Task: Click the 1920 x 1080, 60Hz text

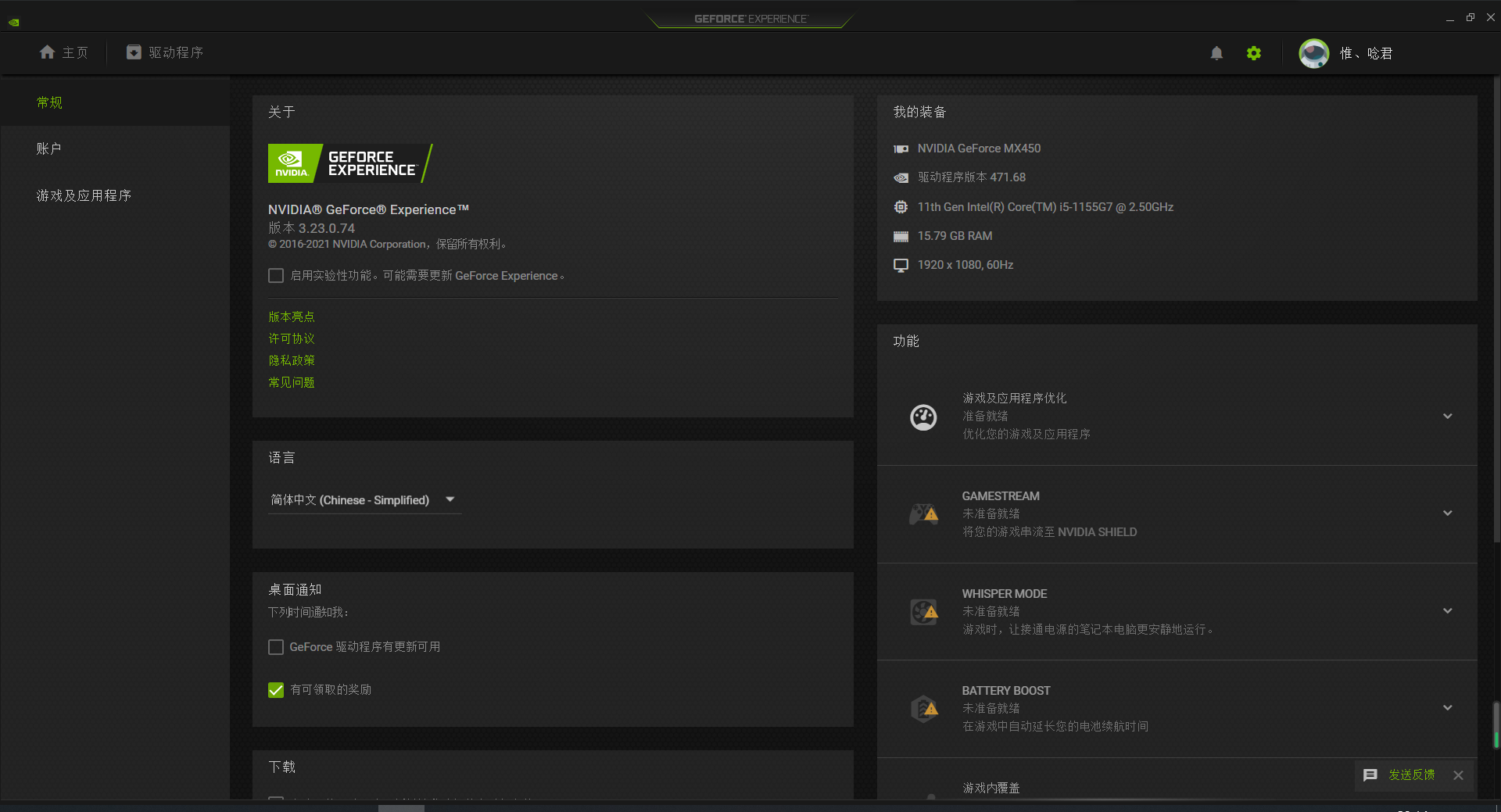Action: (x=965, y=265)
